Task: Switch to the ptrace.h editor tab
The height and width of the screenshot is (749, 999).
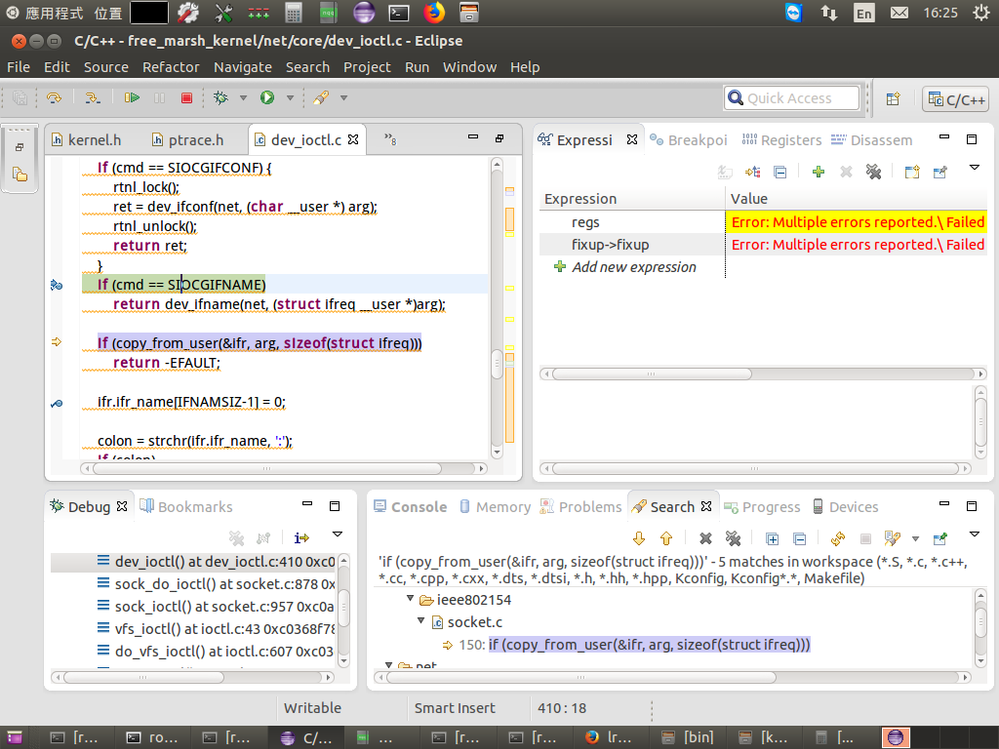Action: 188,140
